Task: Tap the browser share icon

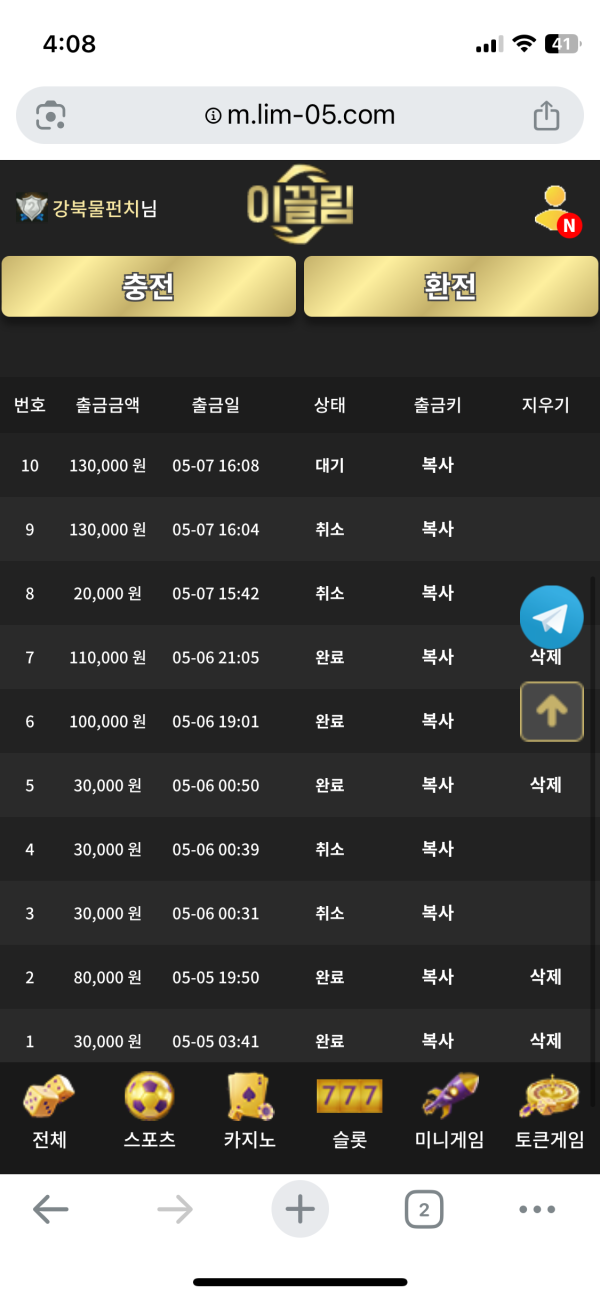Action: [546, 116]
